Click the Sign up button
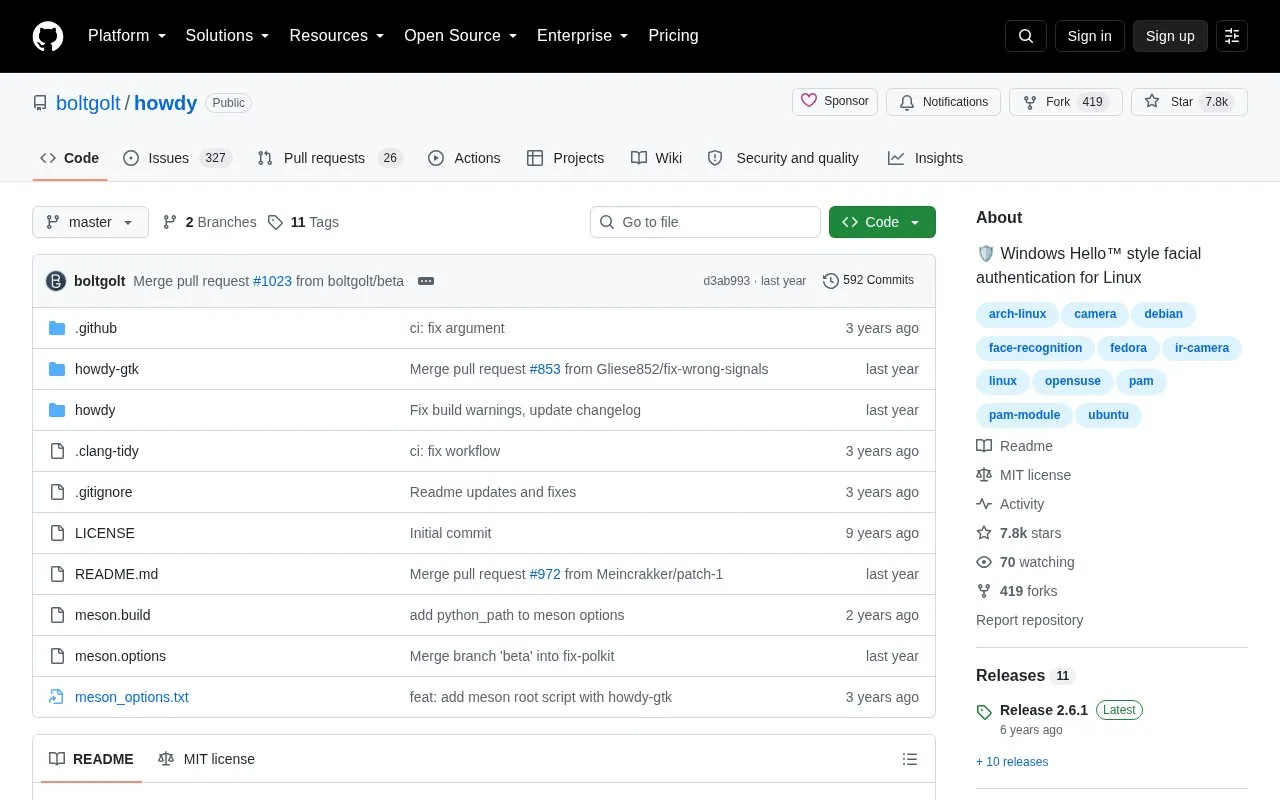This screenshot has width=1280, height=800. [1170, 36]
